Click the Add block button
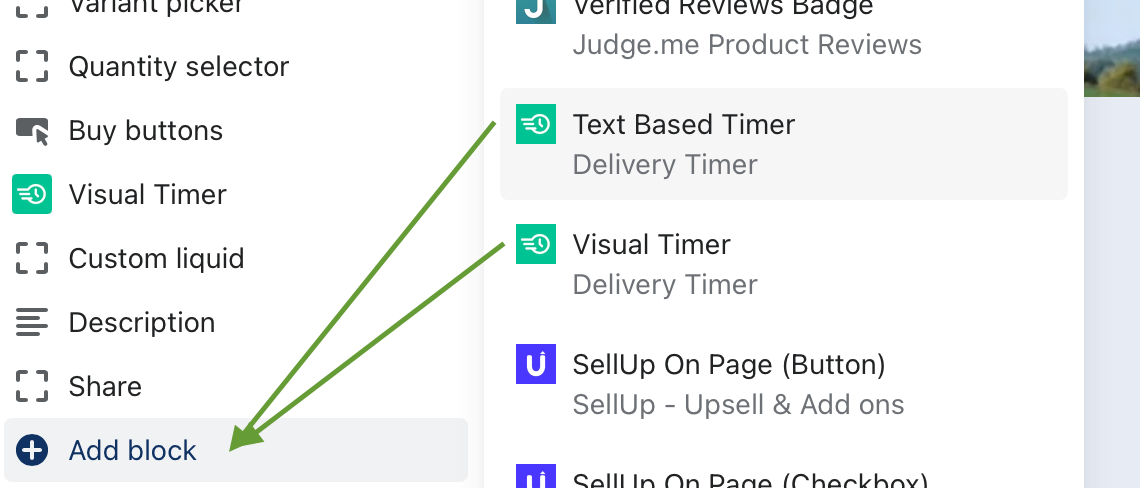Viewport: 1140px width, 488px height. click(x=236, y=450)
